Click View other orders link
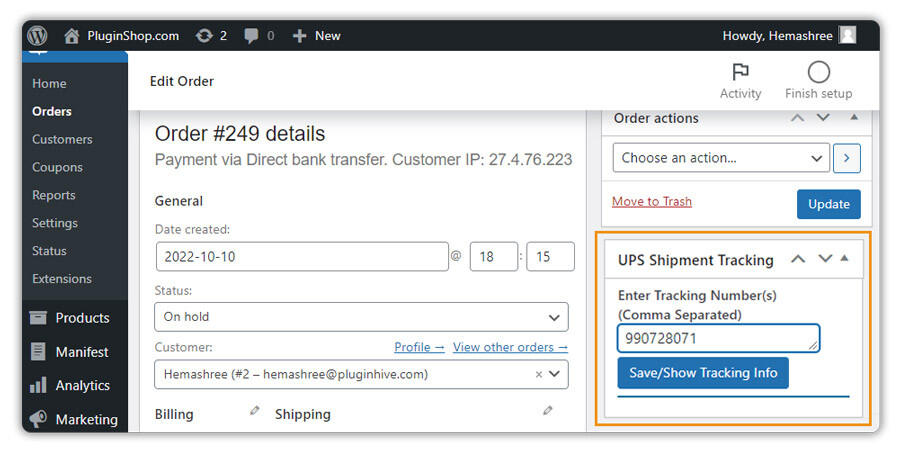 pyautogui.click(x=510, y=347)
